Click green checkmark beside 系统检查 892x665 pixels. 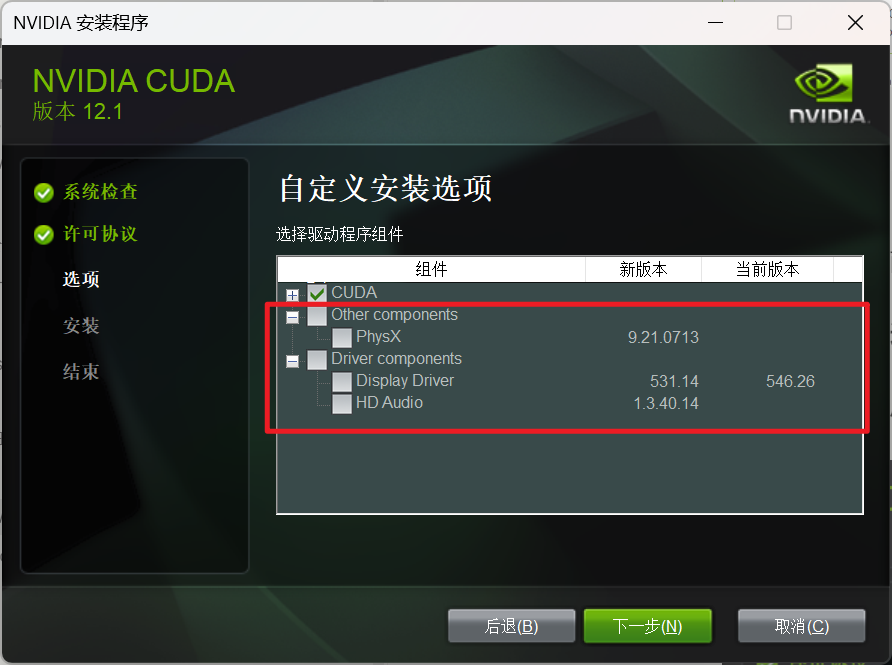44,193
